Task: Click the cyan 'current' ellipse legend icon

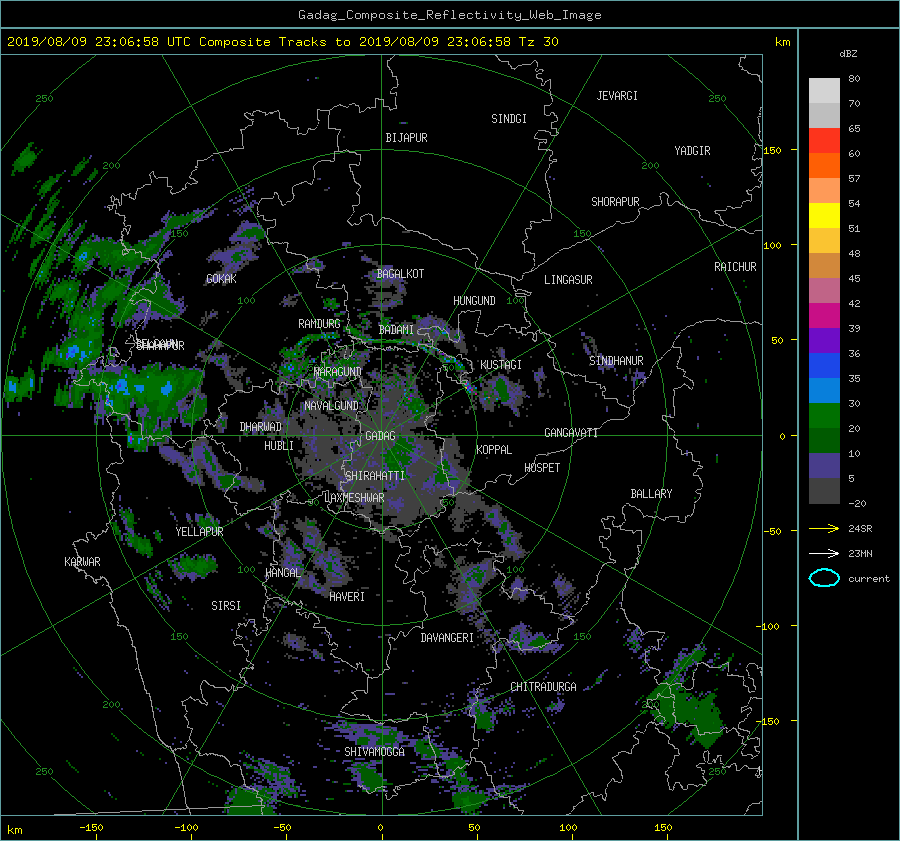Action: [x=824, y=578]
